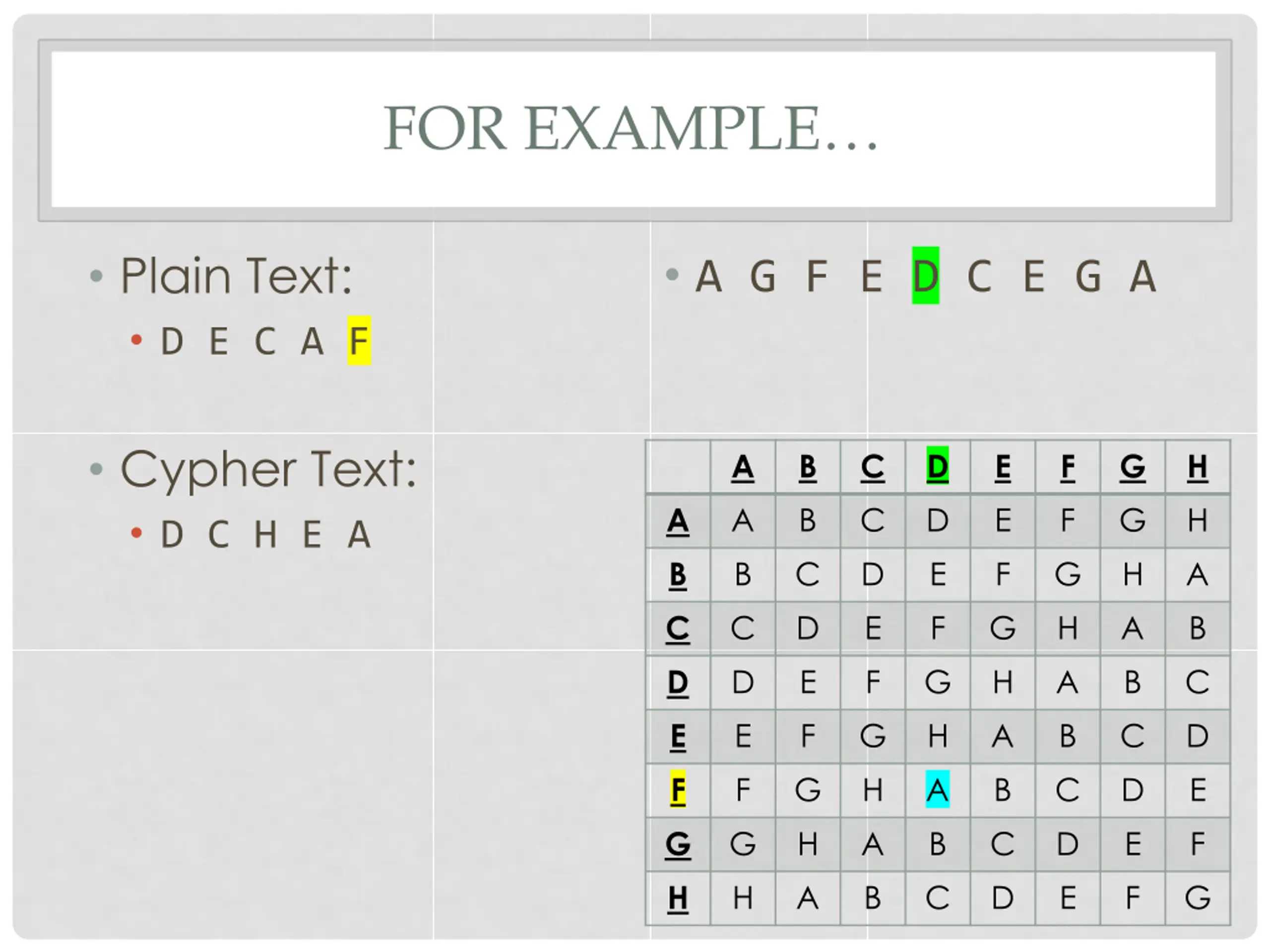Click the Plain Text: bullet heading
Image resolution: width=1270 pixels, height=952 pixels.
pyautogui.click(x=236, y=276)
